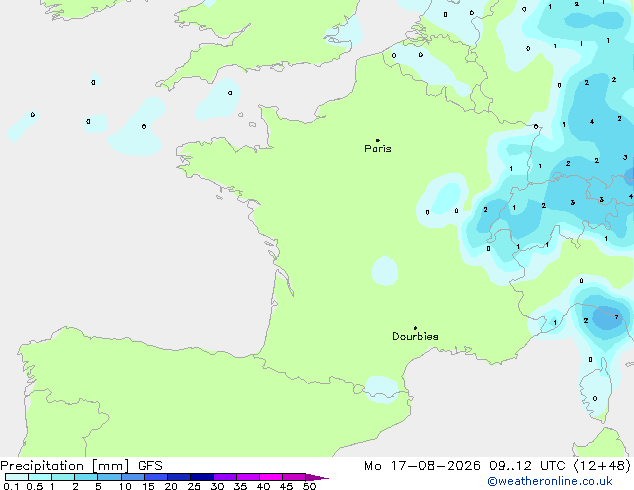Click the '09..12 UTC' time text

tap(527, 466)
